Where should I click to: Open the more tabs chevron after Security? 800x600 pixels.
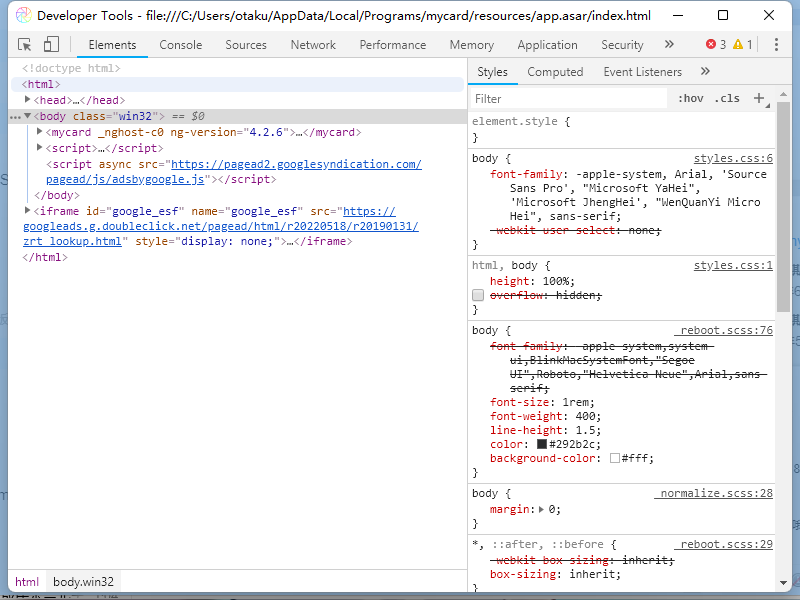click(669, 44)
